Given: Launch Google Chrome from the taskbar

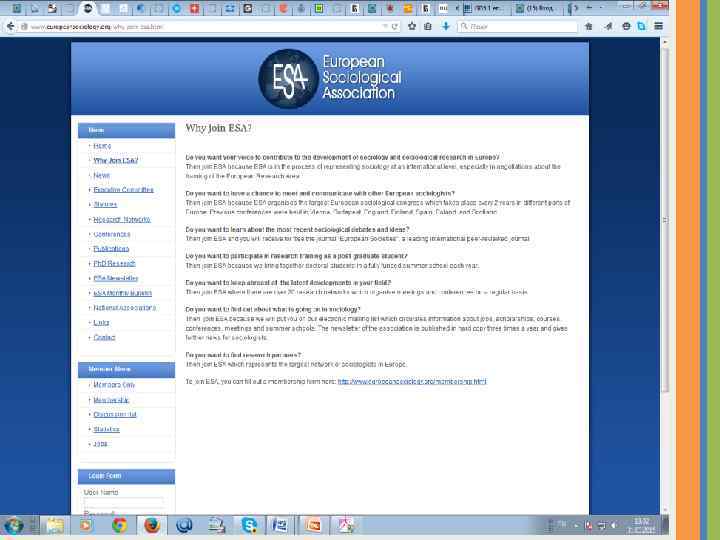Looking at the screenshot, I should click(x=119, y=526).
